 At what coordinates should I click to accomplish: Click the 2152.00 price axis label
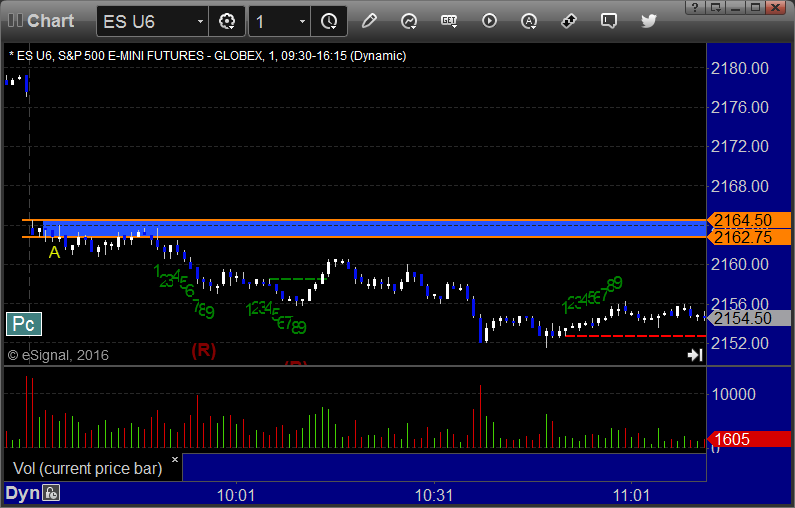click(x=740, y=344)
